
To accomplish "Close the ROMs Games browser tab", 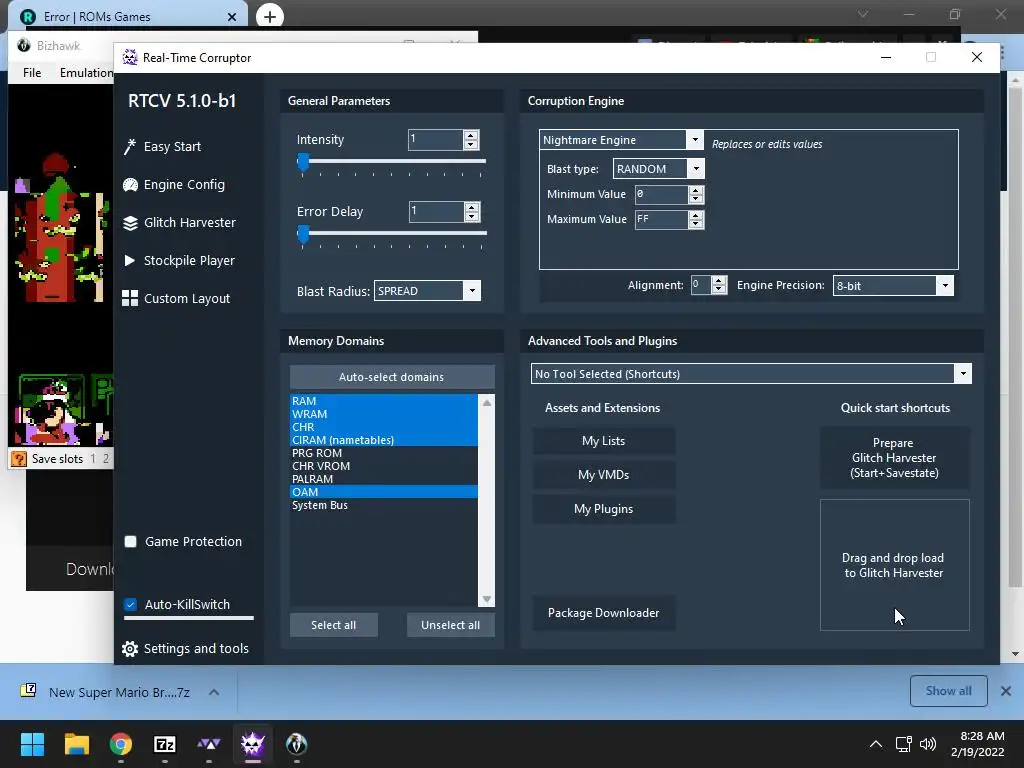I will 232,17.
